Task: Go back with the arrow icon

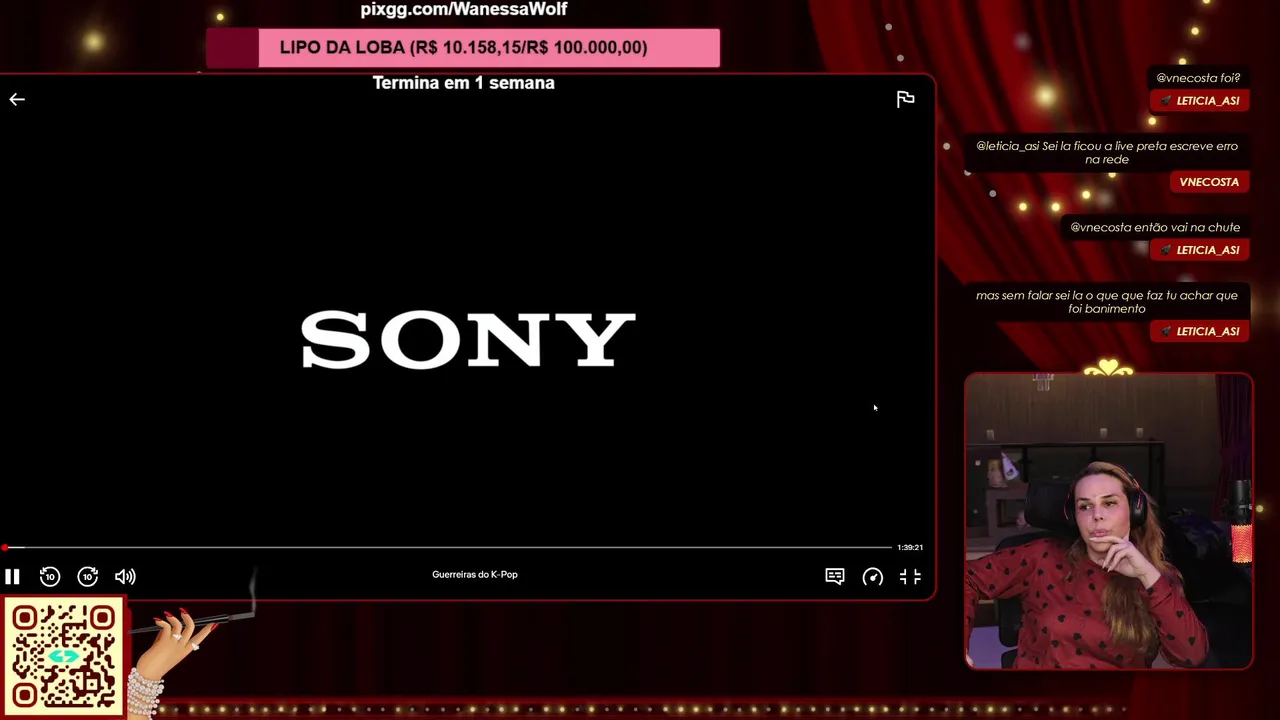Action: (17, 99)
